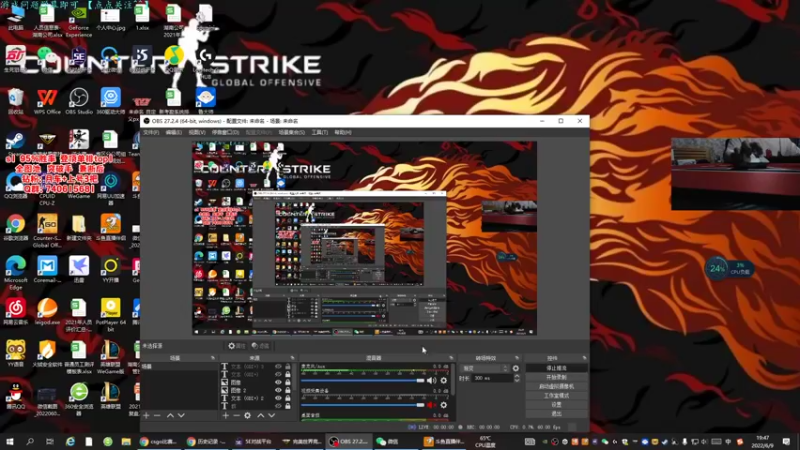Adjust the video capture device volume slider

(x=363, y=405)
